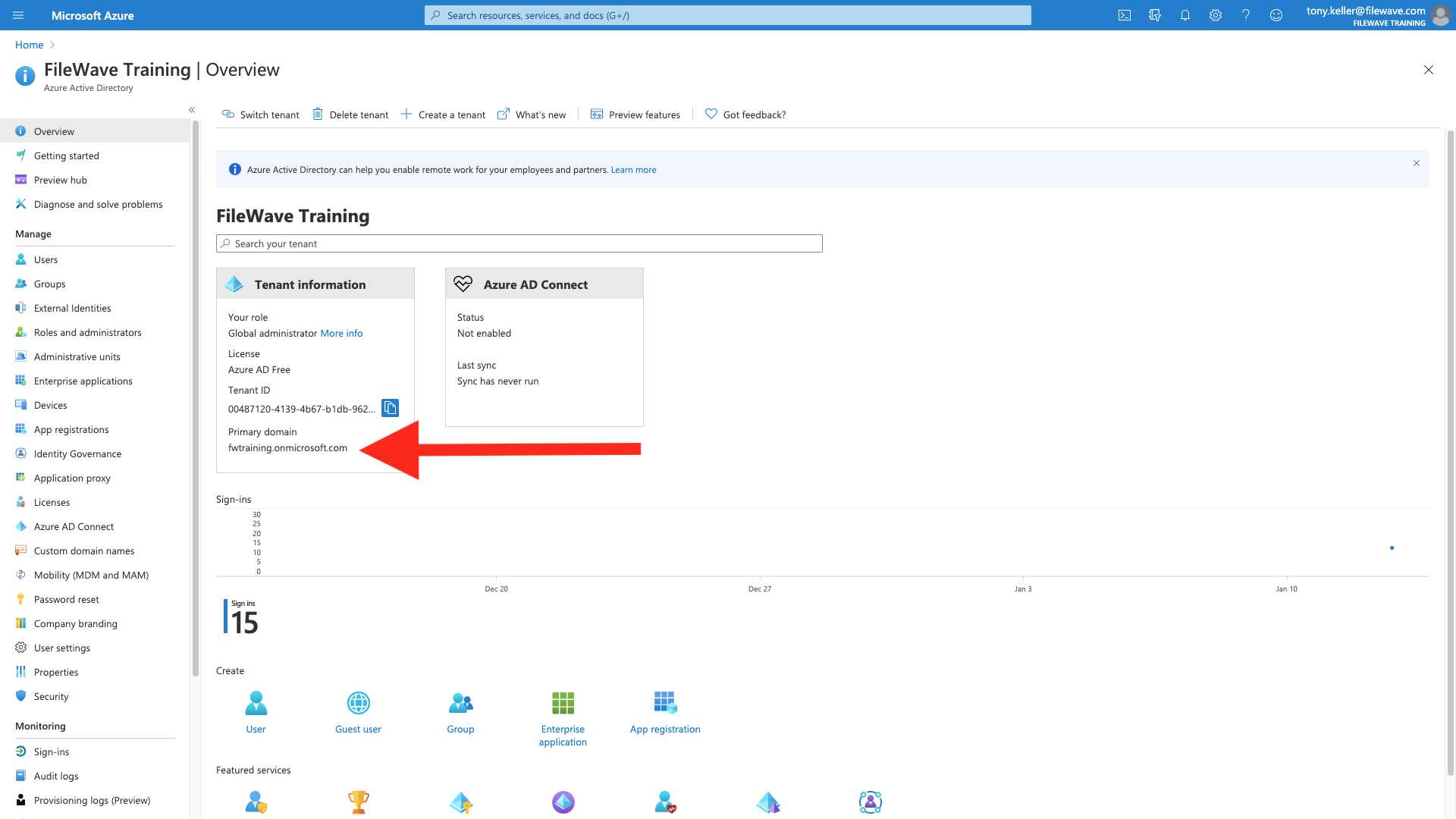
Task: Open Groups under Manage
Action: [95, 284]
